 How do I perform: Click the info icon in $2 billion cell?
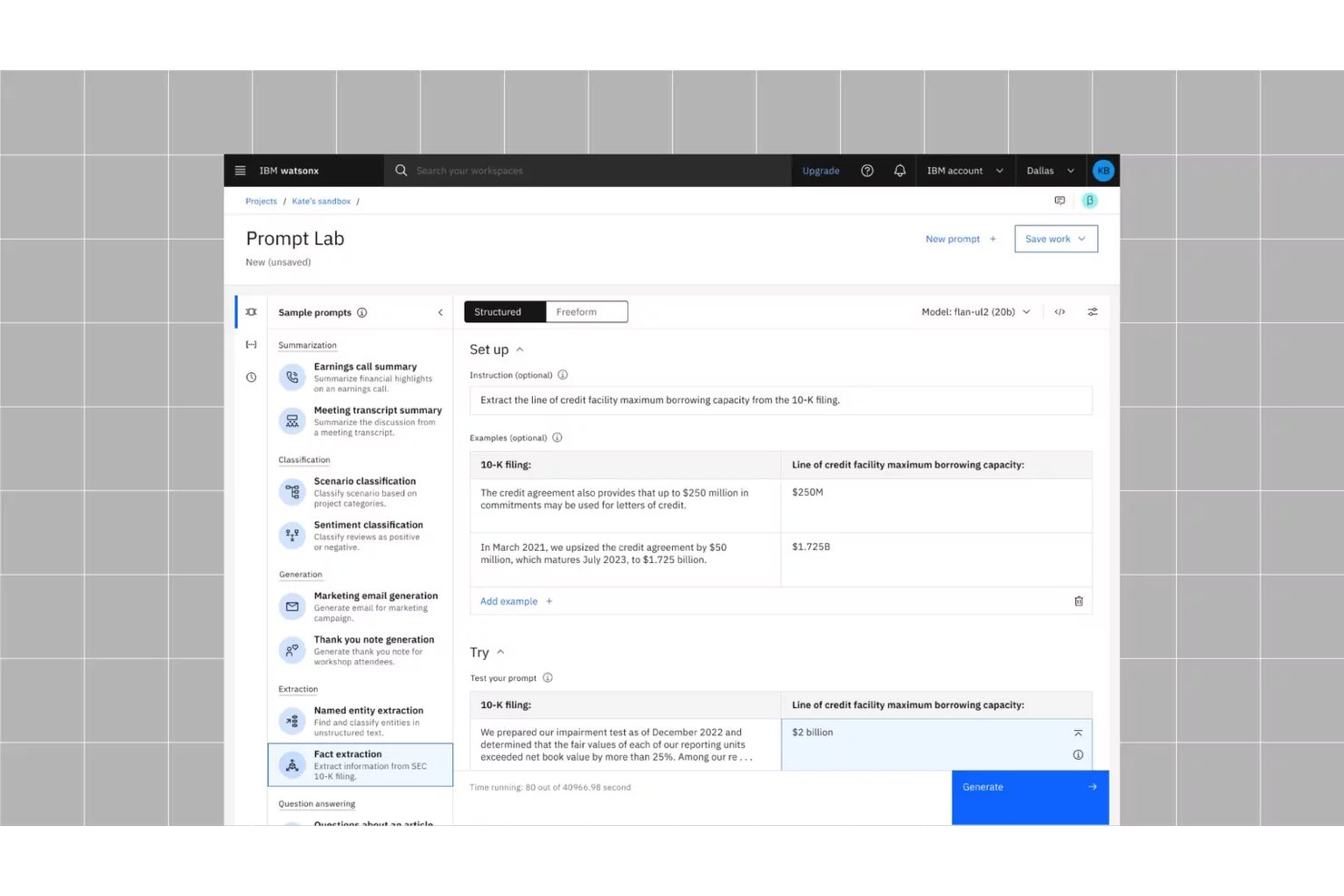pyautogui.click(x=1078, y=755)
